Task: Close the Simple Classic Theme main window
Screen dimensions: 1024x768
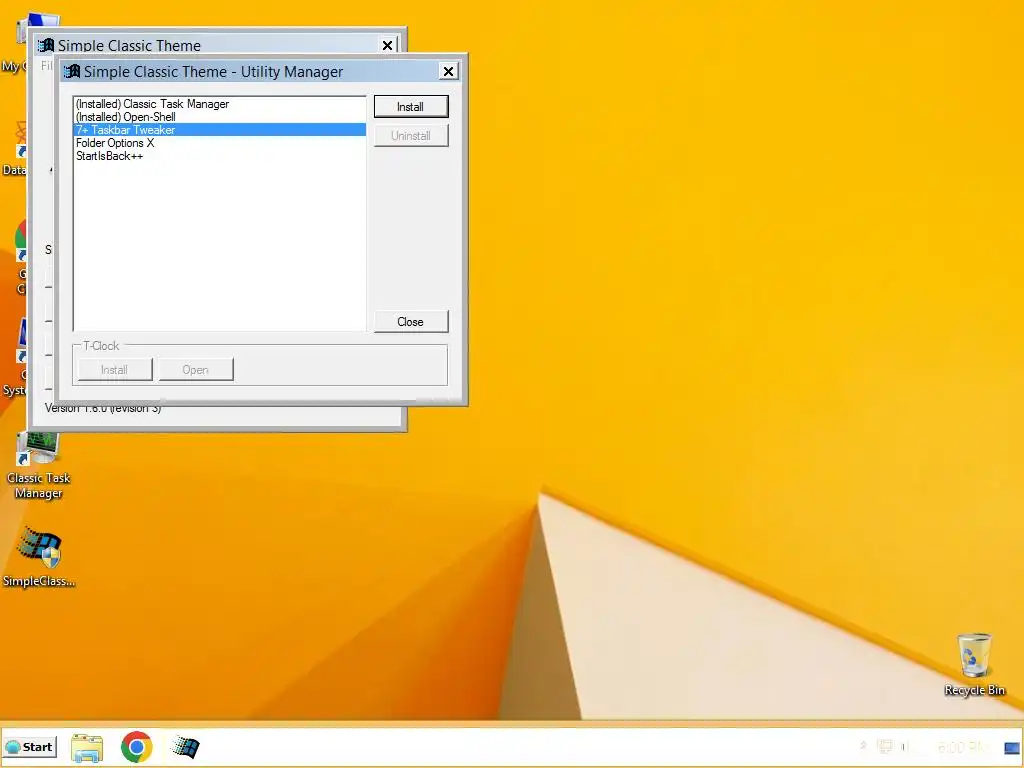Action: tap(387, 45)
